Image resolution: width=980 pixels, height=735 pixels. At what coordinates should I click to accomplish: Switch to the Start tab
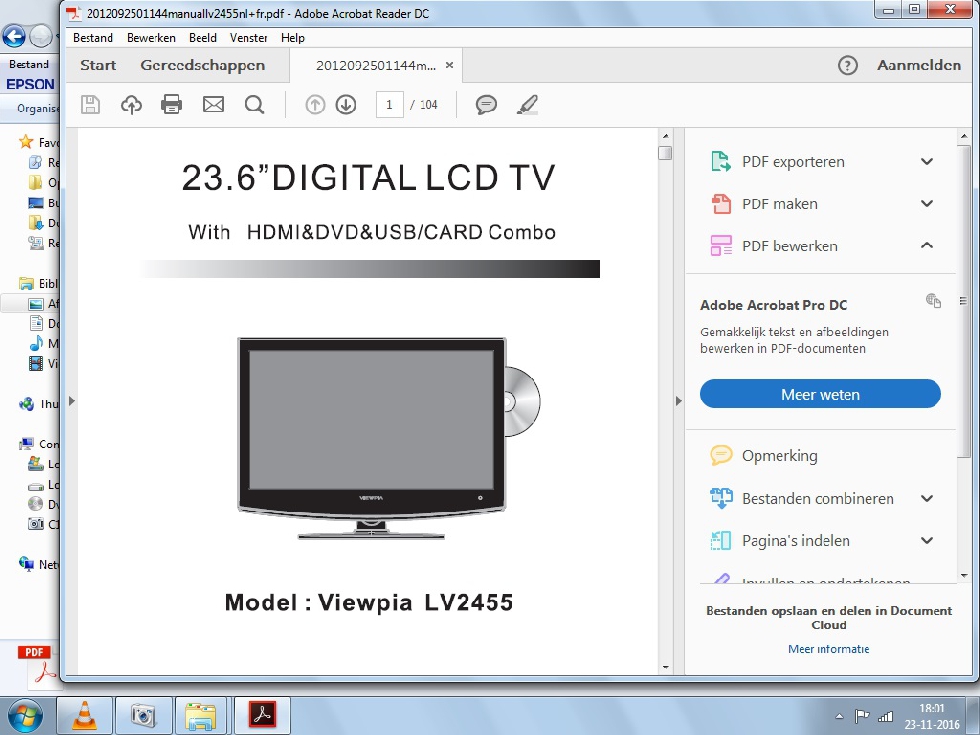pyautogui.click(x=98, y=65)
